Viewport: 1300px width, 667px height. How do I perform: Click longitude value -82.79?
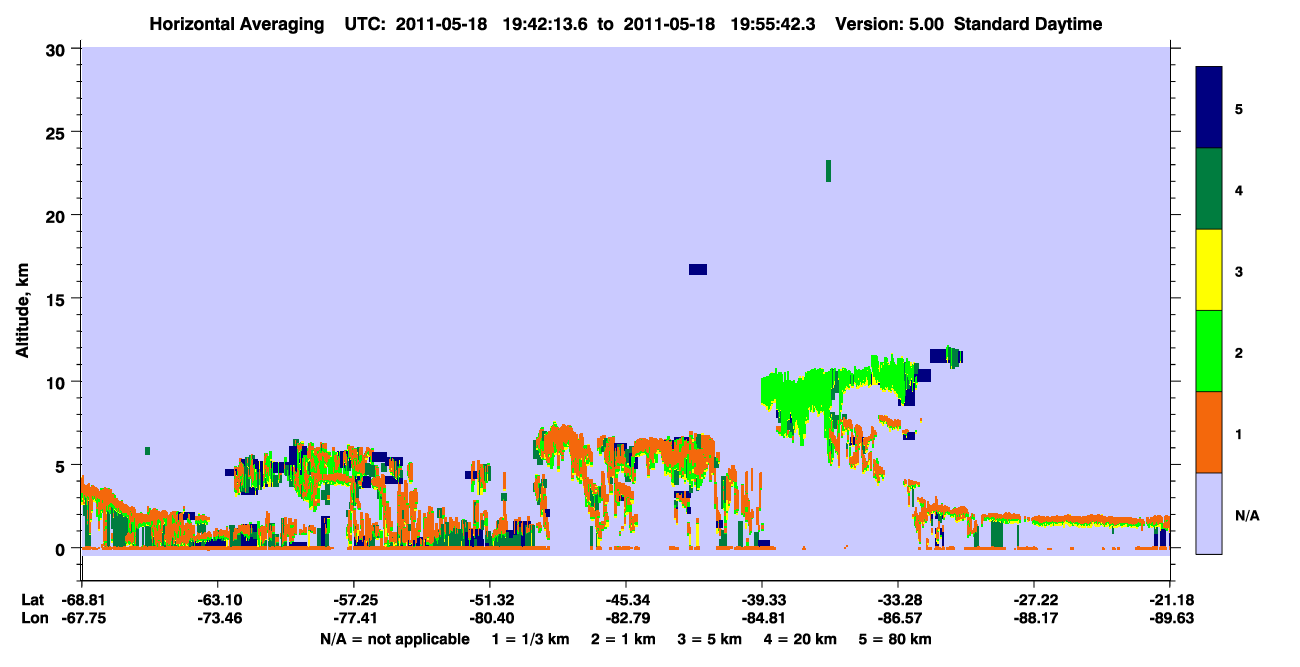[625, 618]
